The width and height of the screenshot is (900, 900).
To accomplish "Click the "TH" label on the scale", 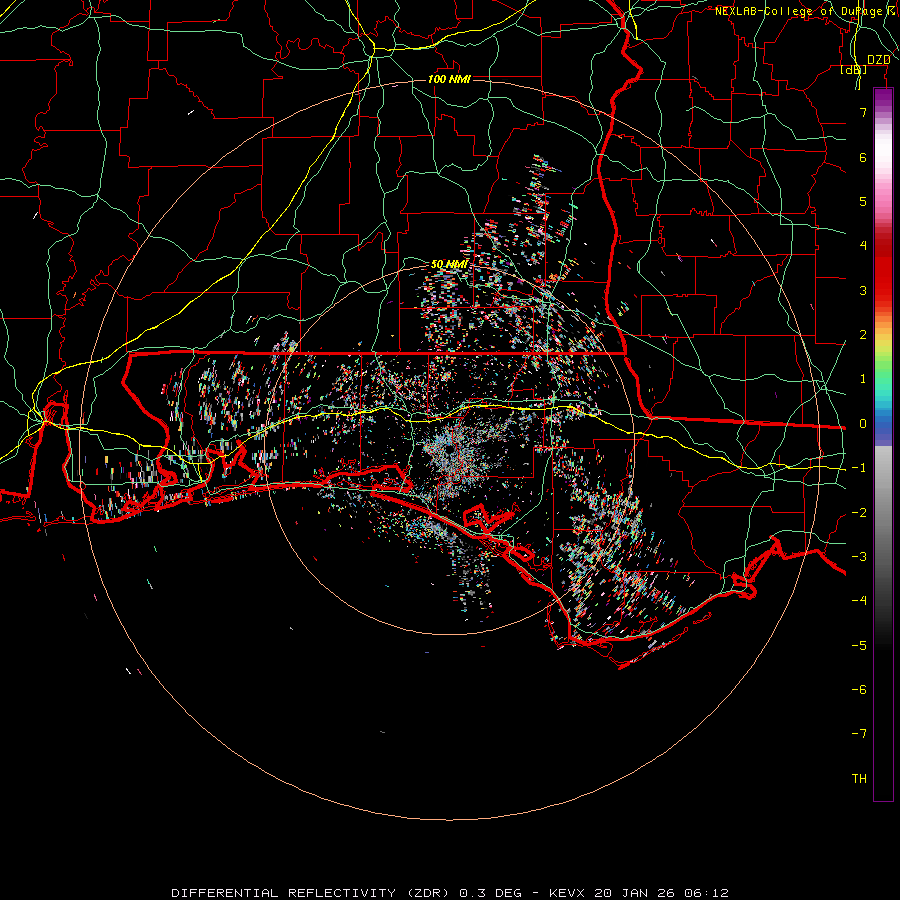I will click(859, 779).
